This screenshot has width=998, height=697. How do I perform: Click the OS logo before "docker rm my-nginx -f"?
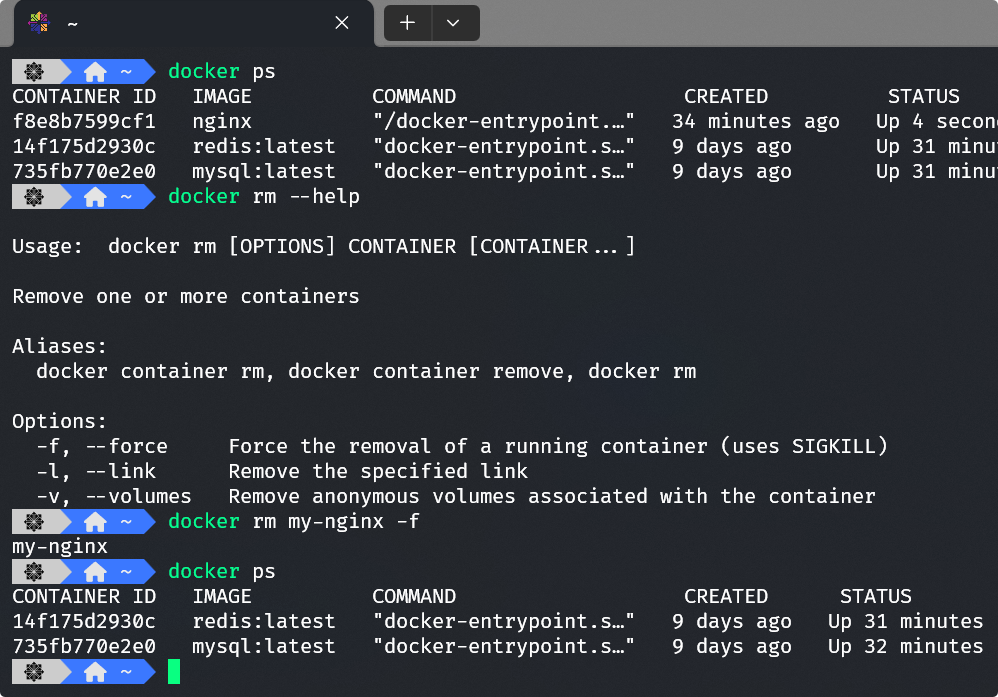(x=34, y=522)
